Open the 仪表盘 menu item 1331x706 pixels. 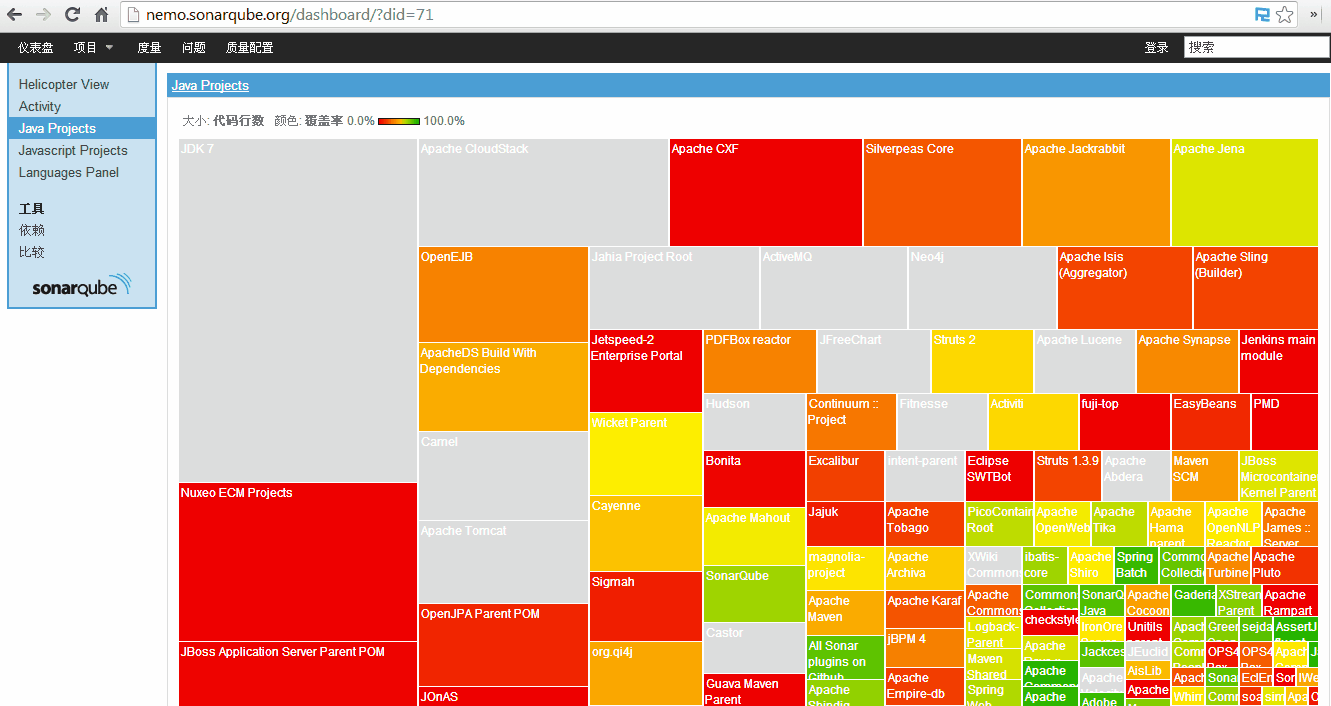click(x=36, y=47)
